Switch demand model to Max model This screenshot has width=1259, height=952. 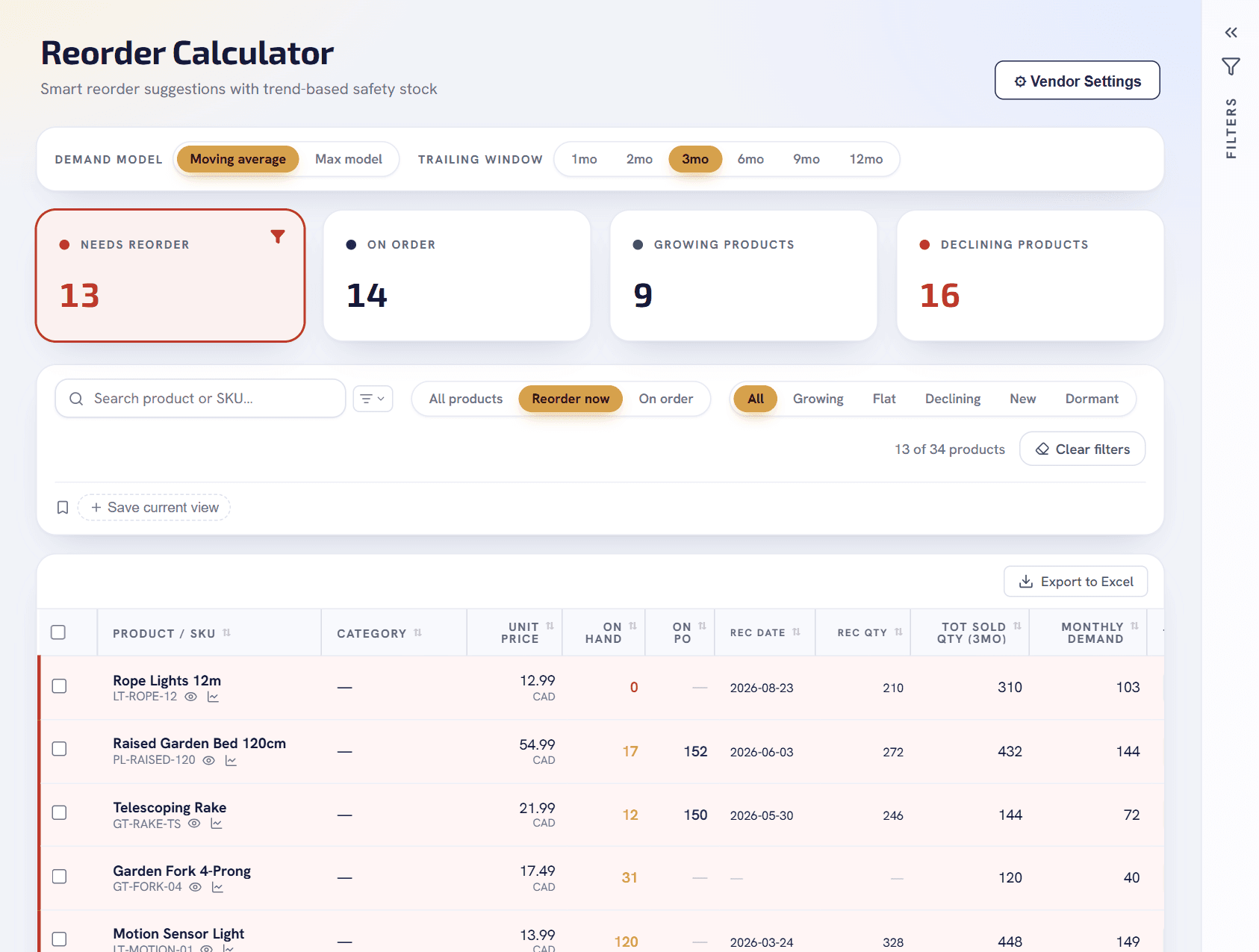(x=349, y=159)
